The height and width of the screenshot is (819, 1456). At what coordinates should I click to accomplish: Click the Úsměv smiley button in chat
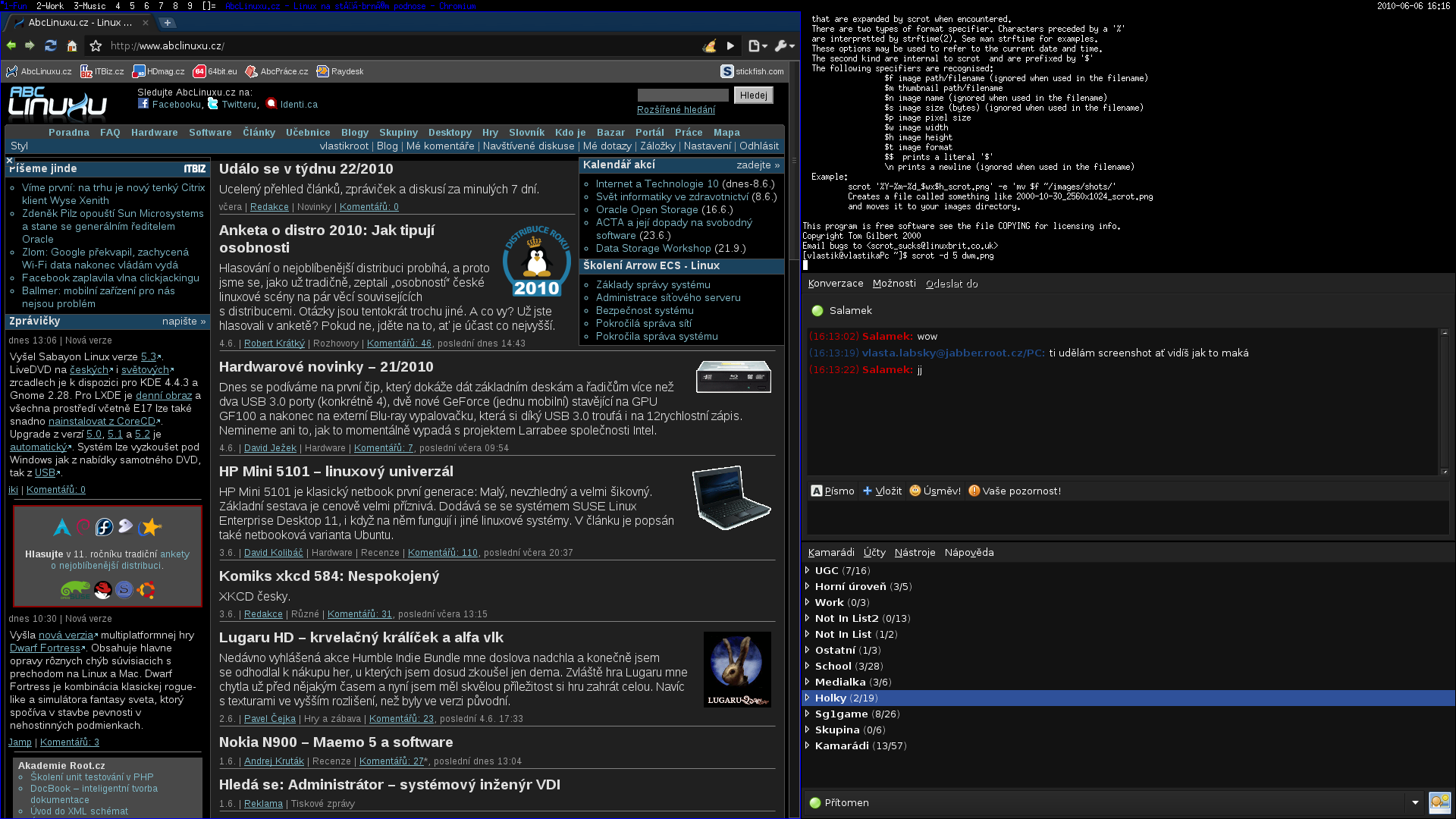pos(935,491)
